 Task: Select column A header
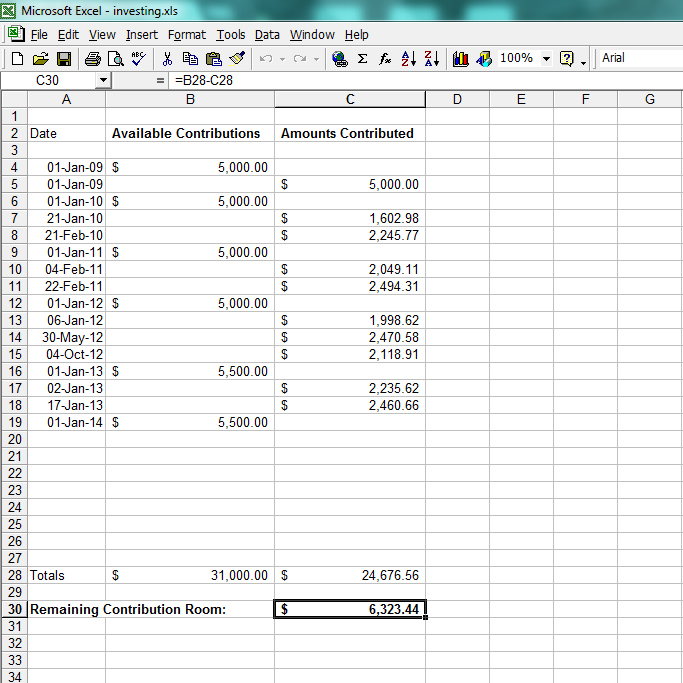coord(66,99)
